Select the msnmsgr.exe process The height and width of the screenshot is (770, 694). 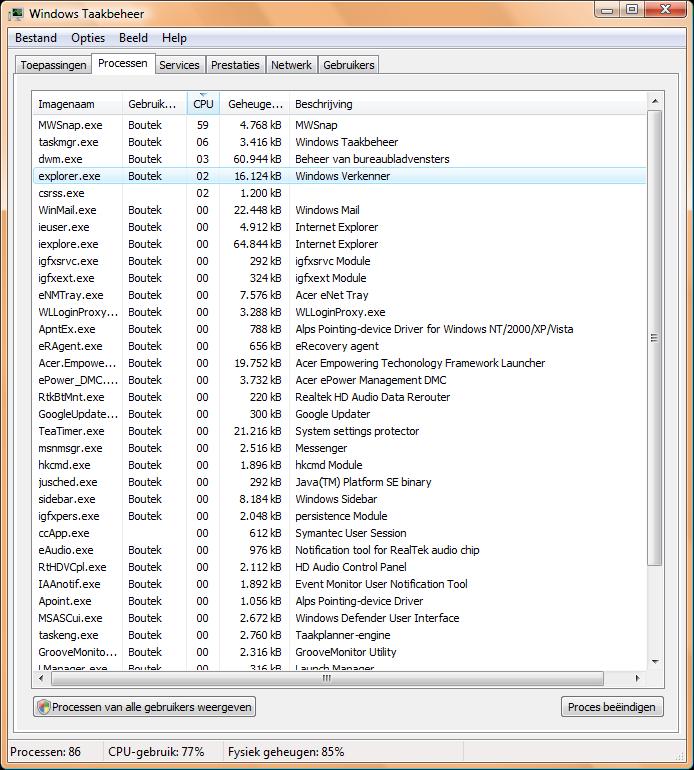339,448
